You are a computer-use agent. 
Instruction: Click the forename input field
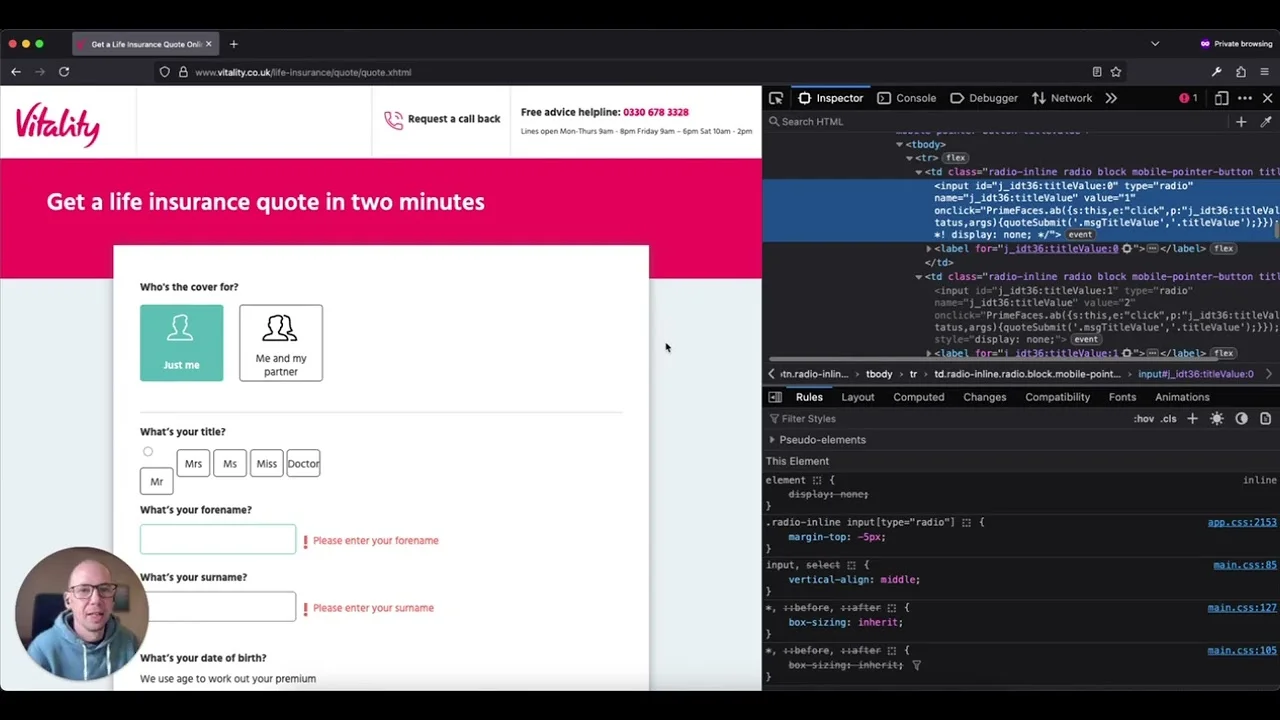pos(218,540)
